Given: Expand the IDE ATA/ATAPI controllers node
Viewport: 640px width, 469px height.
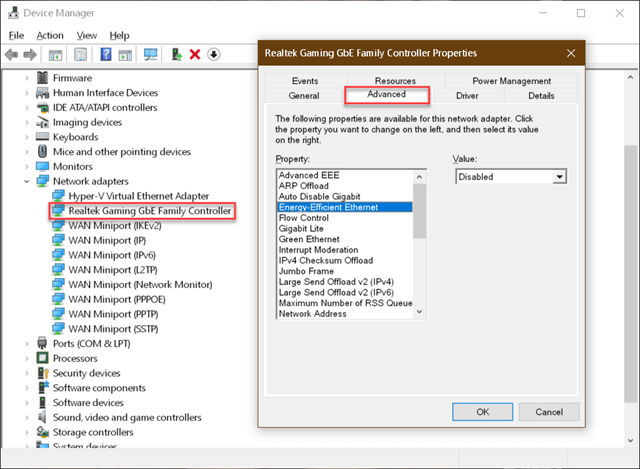Looking at the screenshot, I should coord(27,108).
